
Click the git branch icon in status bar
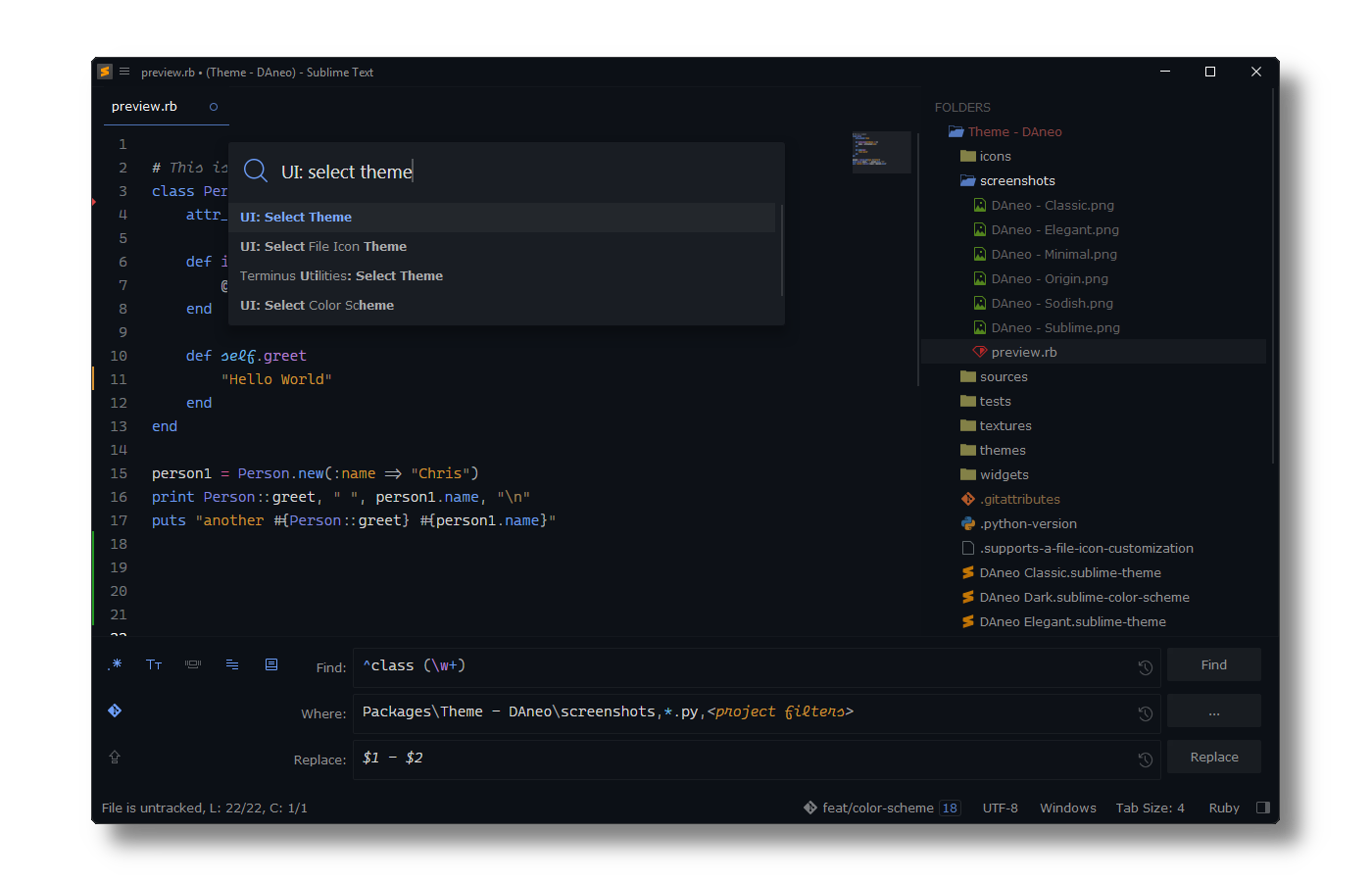click(x=810, y=808)
